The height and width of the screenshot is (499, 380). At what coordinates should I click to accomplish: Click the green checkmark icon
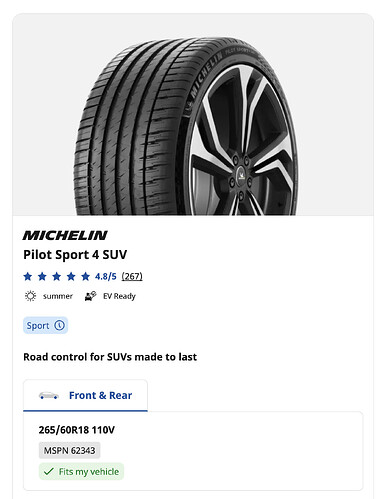pos(49,471)
